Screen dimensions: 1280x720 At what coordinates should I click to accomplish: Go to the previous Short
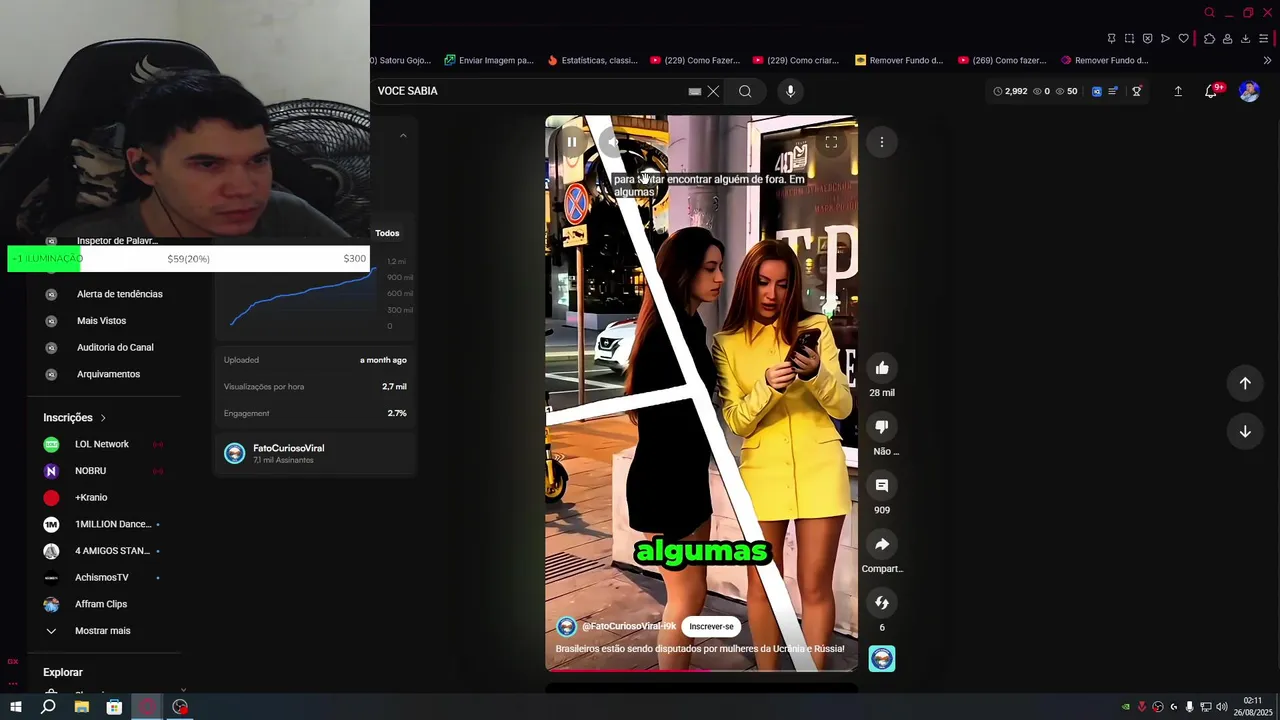coord(1245,383)
